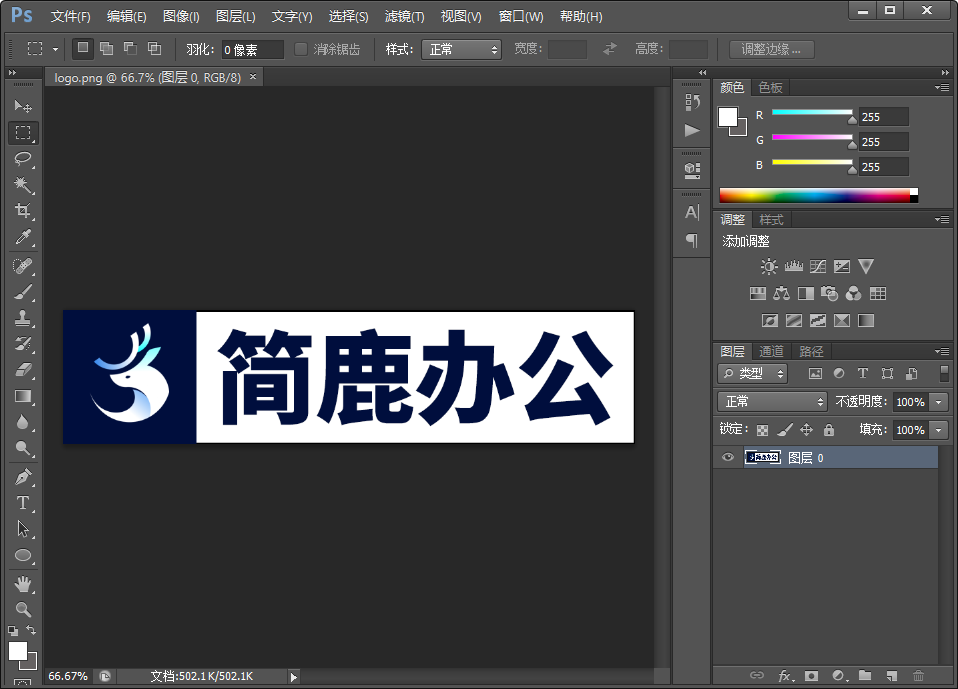Image resolution: width=958 pixels, height=689 pixels.
Task: Lock transparent pixels of the layer
Action: point(760,429)
